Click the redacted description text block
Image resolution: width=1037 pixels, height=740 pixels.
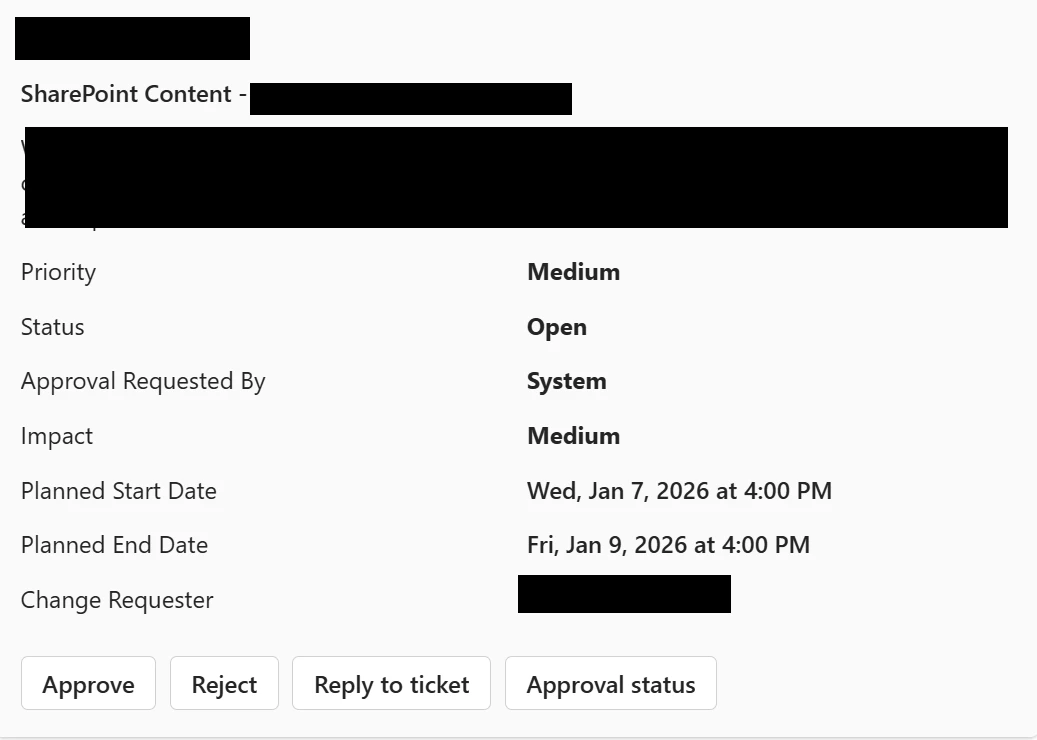click(516, 177)
